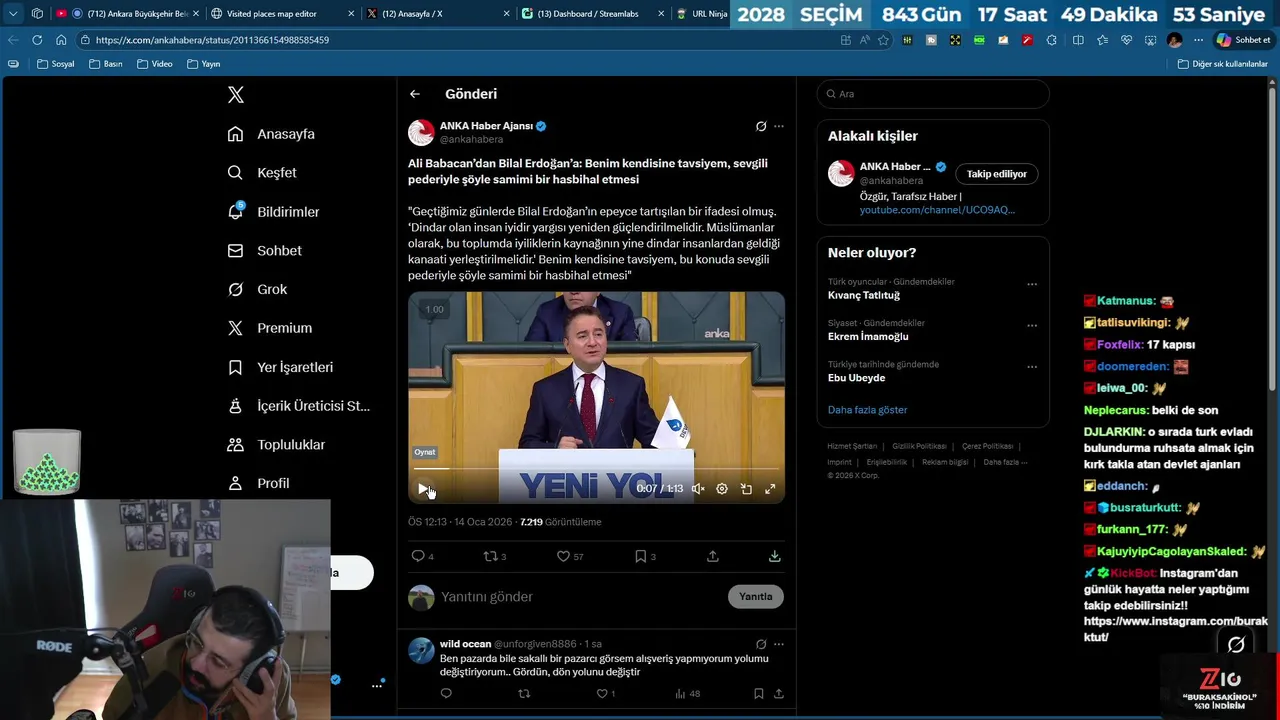Viewport: 1280px width, 720px height.
Task: Repost wild ocean's reply
Action: 524,693
